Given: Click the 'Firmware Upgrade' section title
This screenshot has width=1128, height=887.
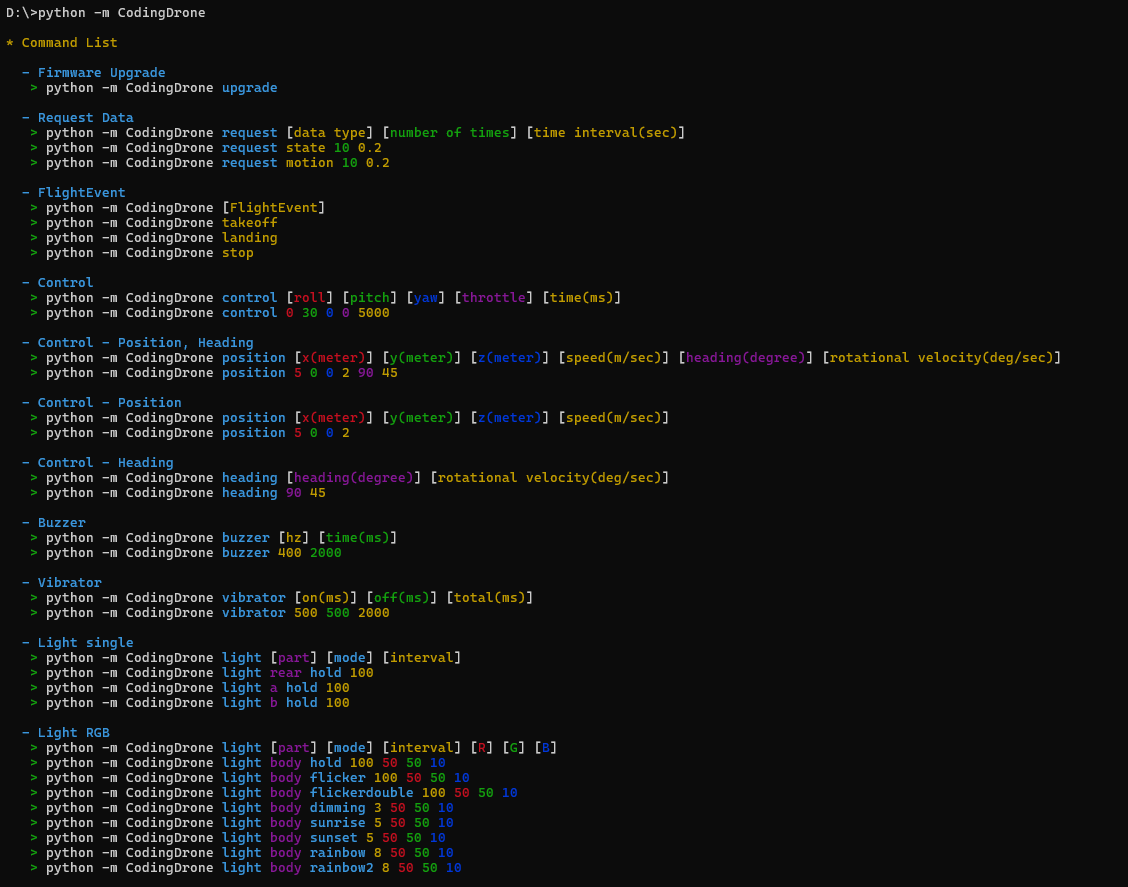Looking at the screenshot, I should 101,73.
